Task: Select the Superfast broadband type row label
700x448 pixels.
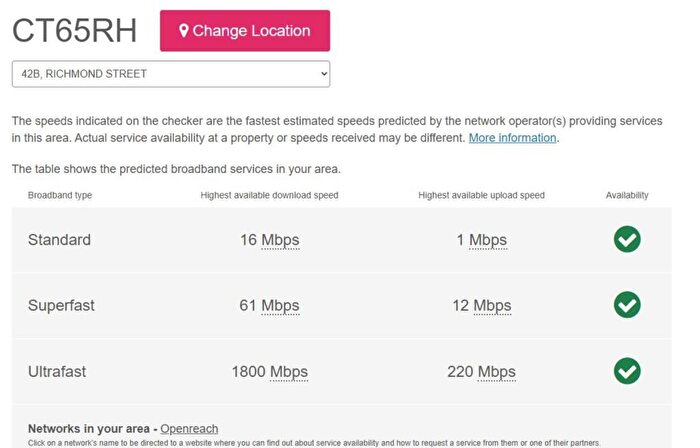Action: tap(61, 306)
